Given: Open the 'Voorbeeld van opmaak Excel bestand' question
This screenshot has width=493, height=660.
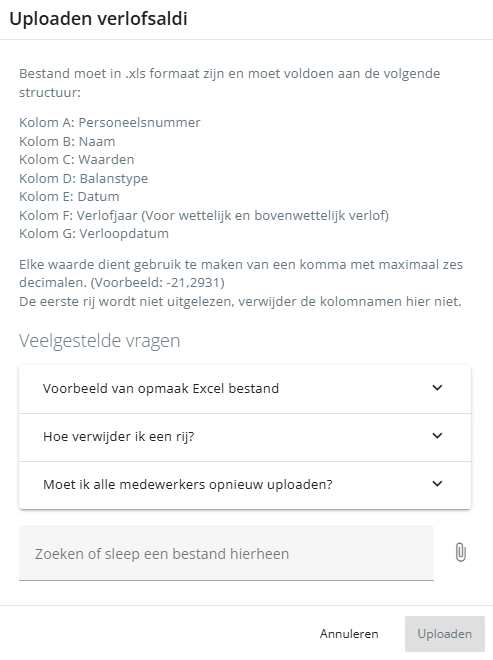Looking at the screenshot, I should [245, 389].
